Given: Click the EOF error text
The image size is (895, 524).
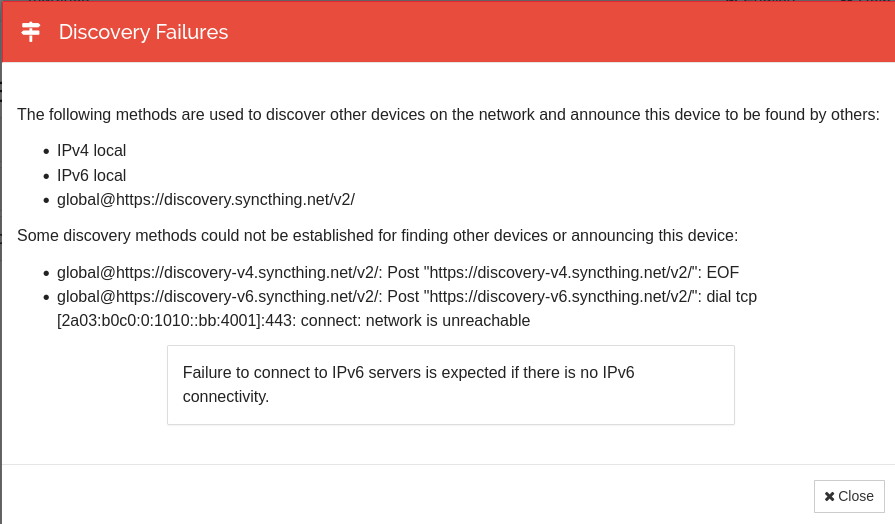Looking at the screenshot, I should (x=723, y=272).
